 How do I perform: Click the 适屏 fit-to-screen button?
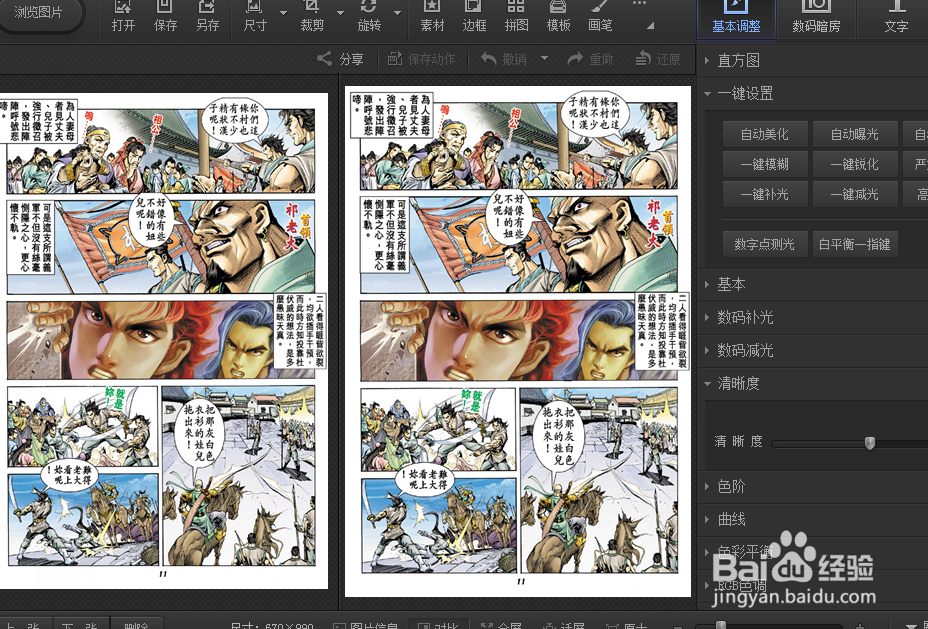564,625
